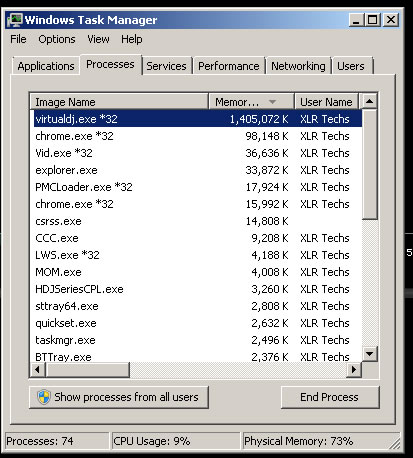Screen dimensions: 413x458
Task: Open the File menu
Action: (x=18, y=39)
